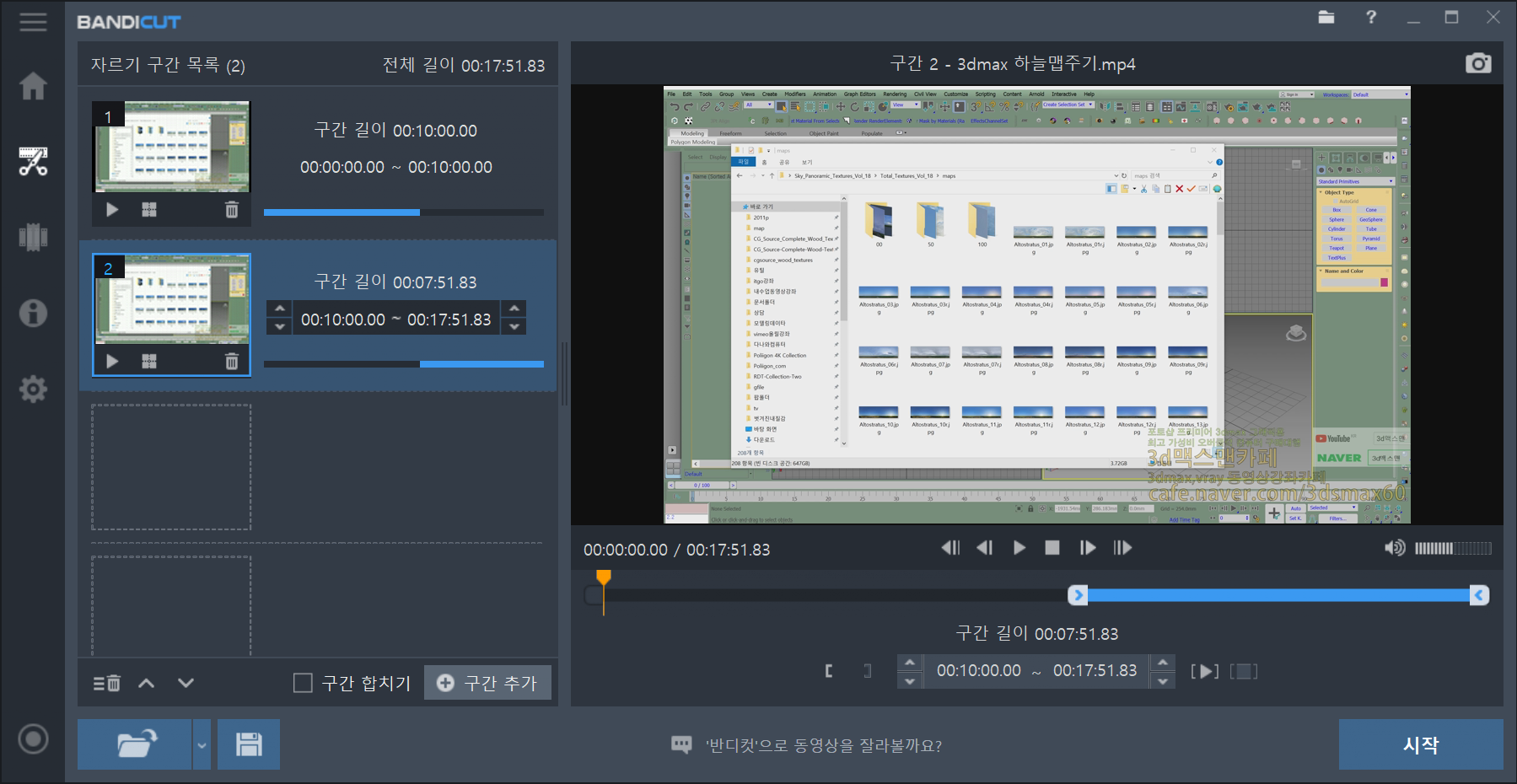
Task: Decrease segment 2 end time stepper
Action: [x=514, y=327]
